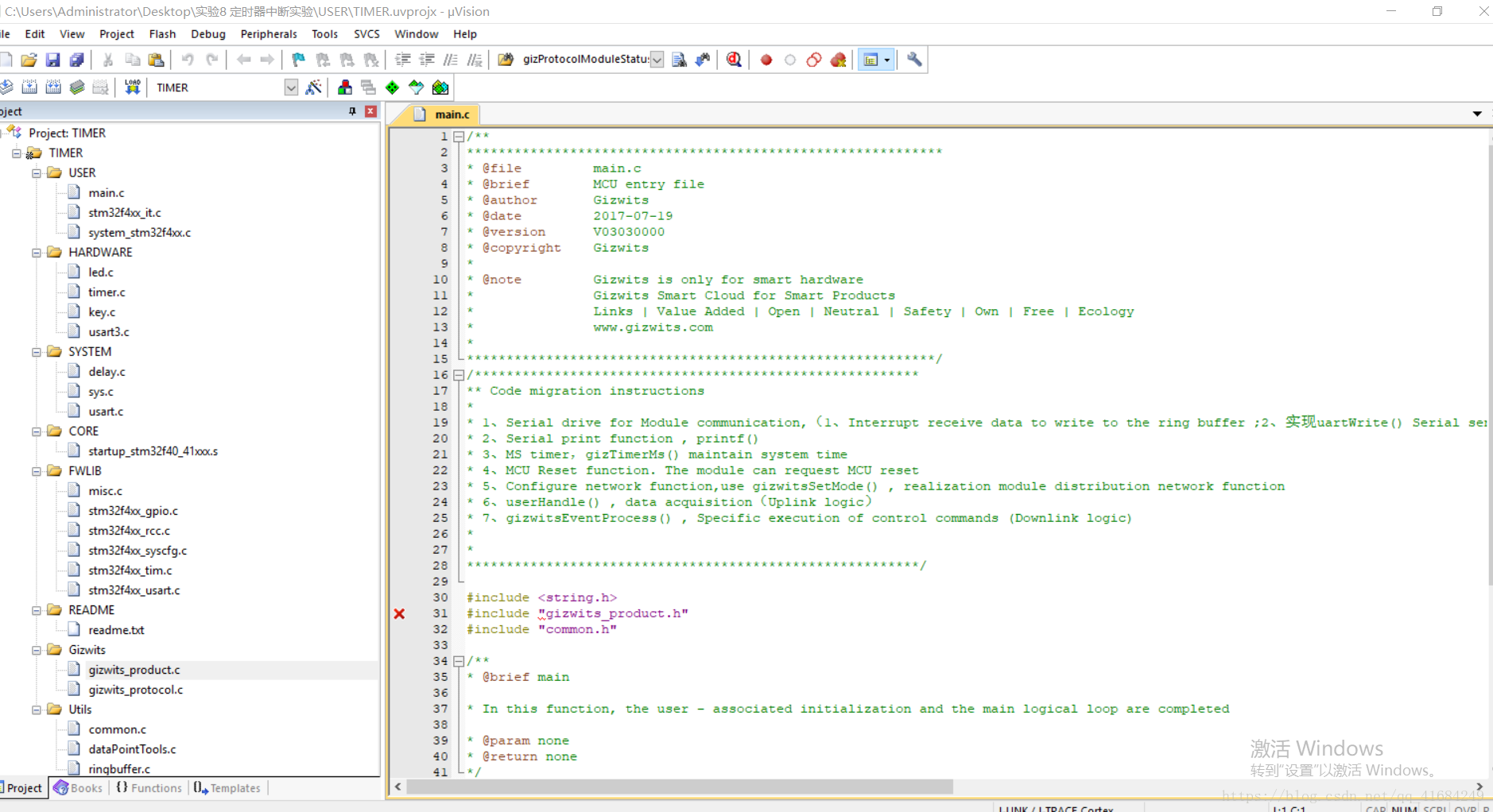
Task: Select readme.txt in README folder
Action: (116, 630)
